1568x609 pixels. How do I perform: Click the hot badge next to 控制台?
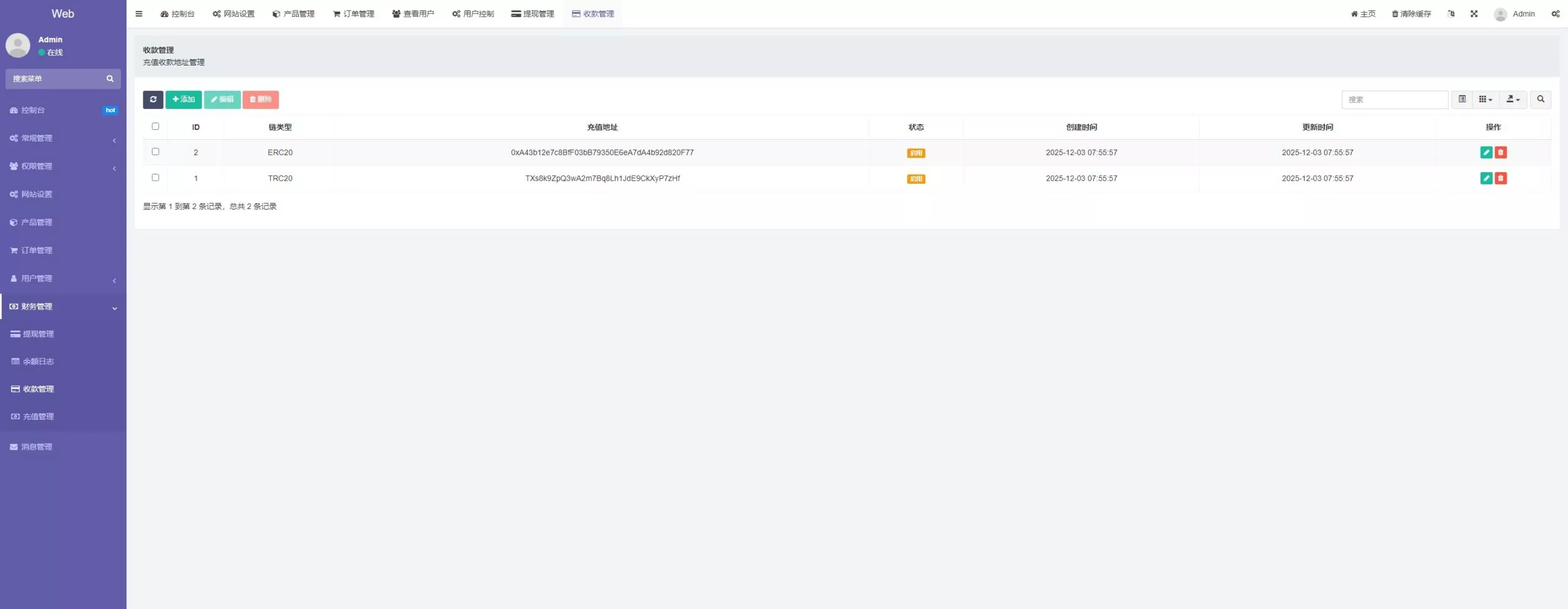point(110,110)
